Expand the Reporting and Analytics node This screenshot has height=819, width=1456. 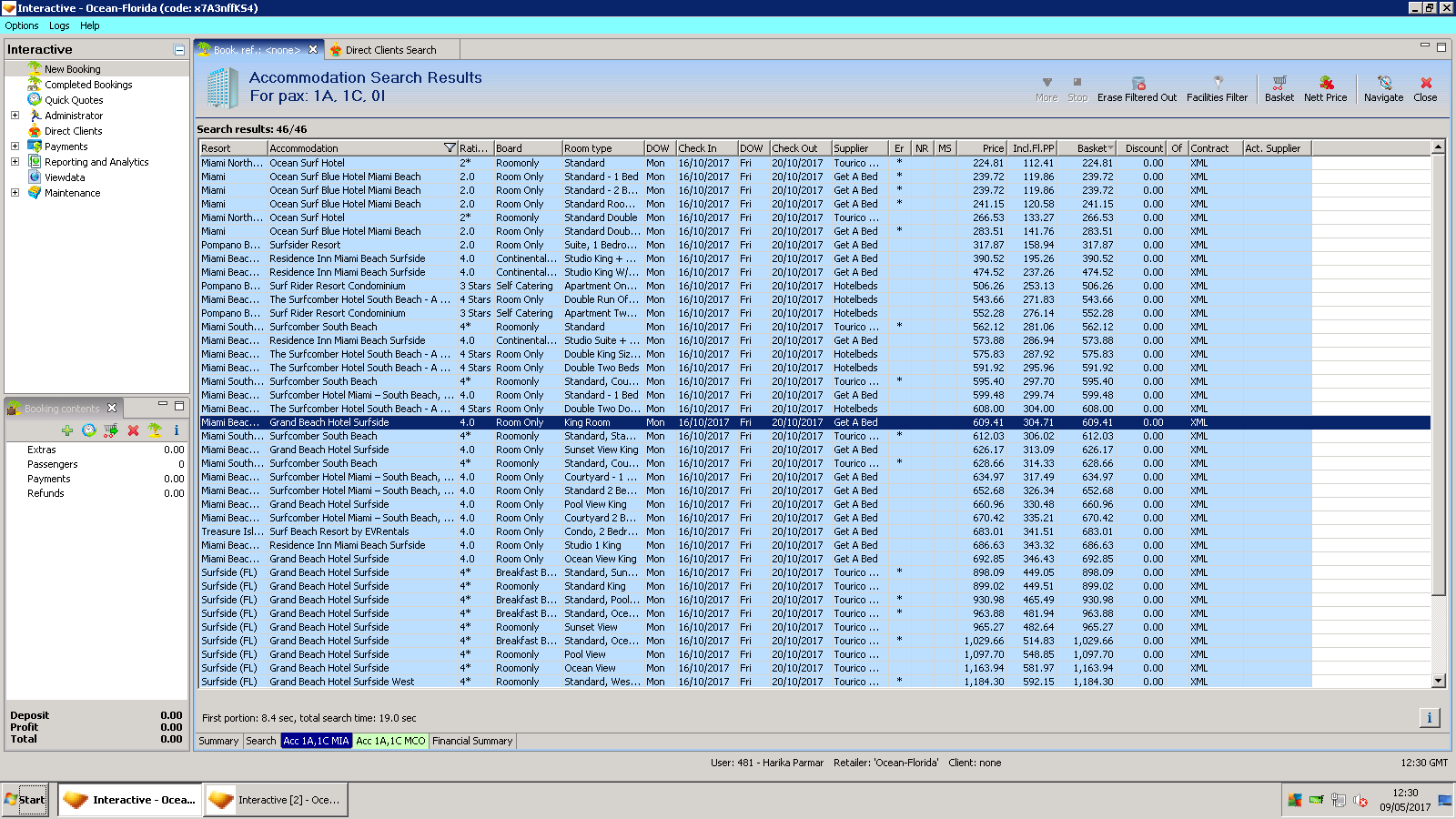(15, 162)
